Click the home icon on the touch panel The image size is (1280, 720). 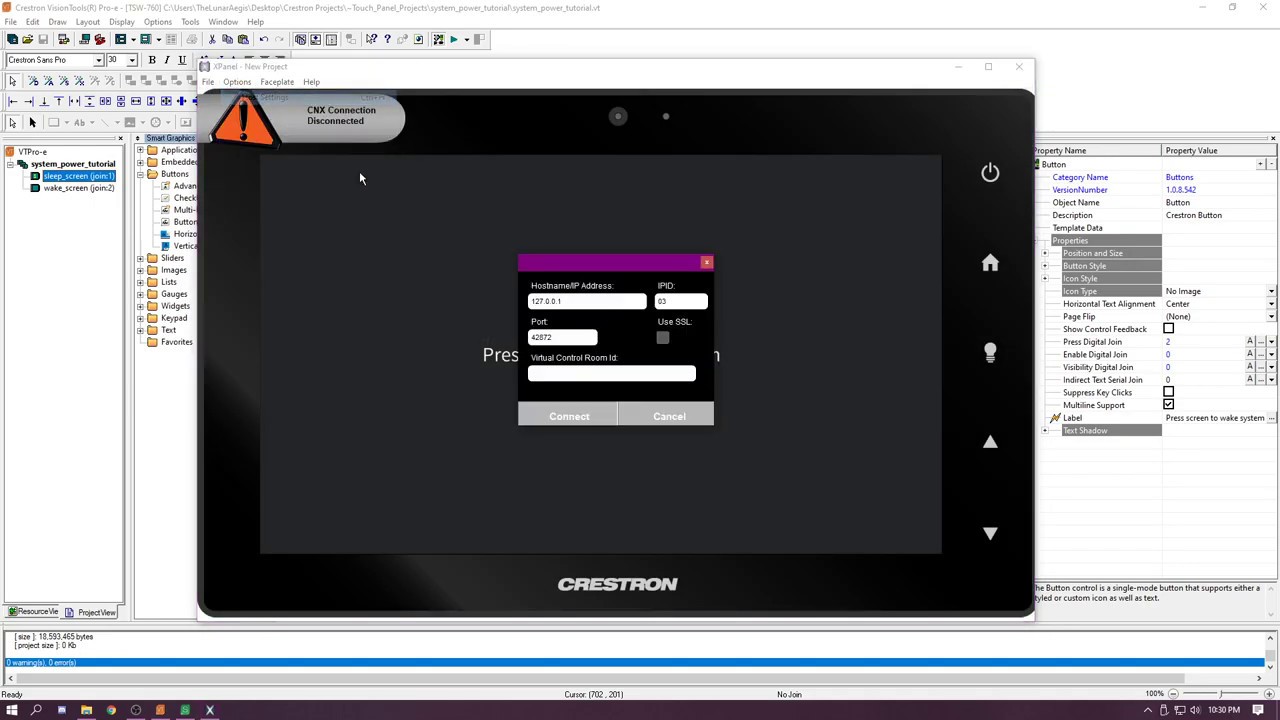[x=990, y=262]
